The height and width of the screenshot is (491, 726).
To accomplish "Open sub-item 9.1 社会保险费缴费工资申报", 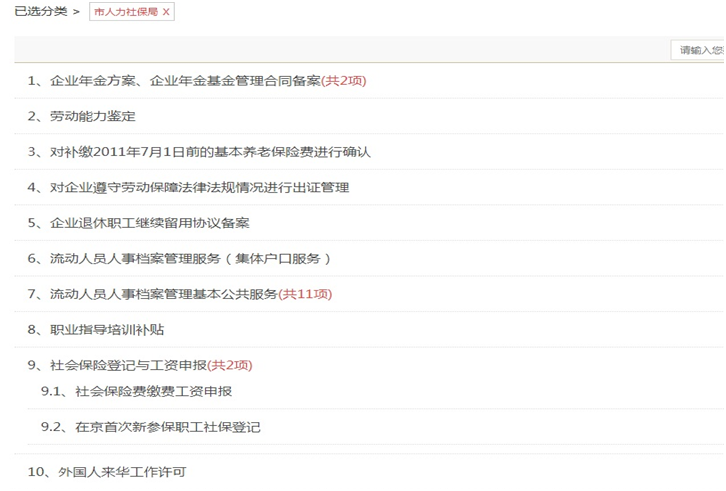I will (x=153, y=391).
